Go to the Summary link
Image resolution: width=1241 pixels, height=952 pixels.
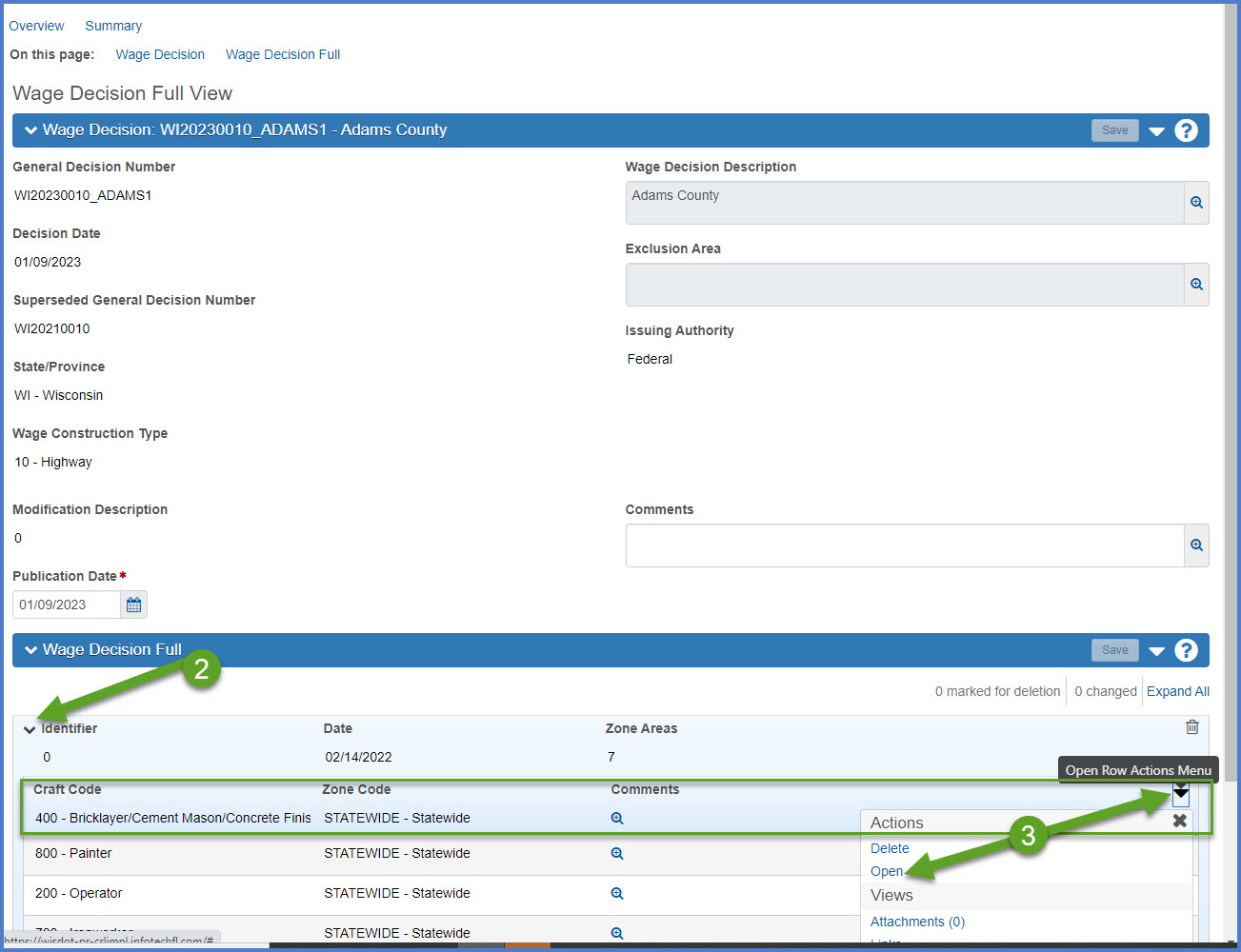coord(113,26)
